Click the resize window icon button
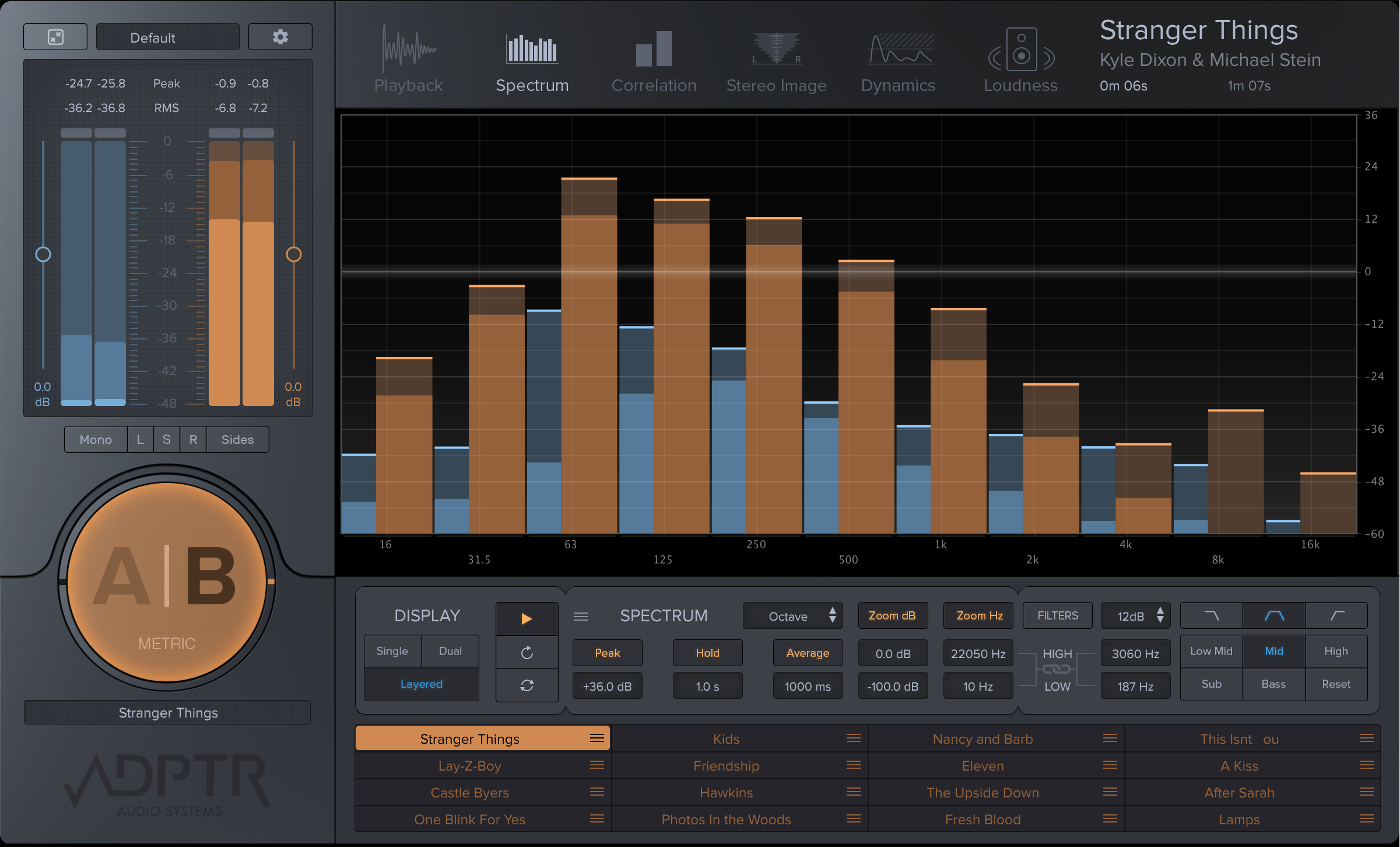Viewport: 1400px width, 847px height. (55, 37)
